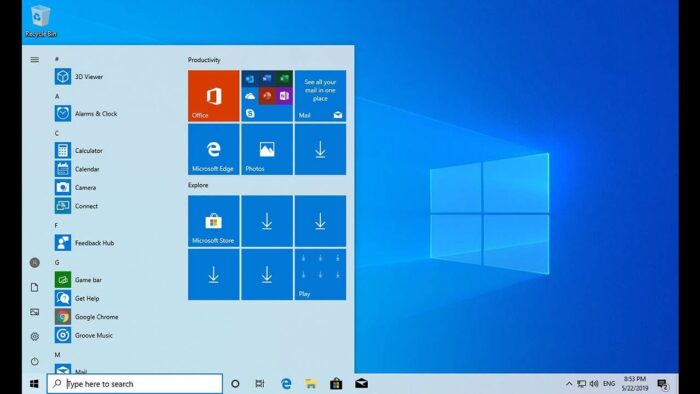Open Cortana from the taskbar
Viewport: 700px width, 394px height.
(235, 384)
